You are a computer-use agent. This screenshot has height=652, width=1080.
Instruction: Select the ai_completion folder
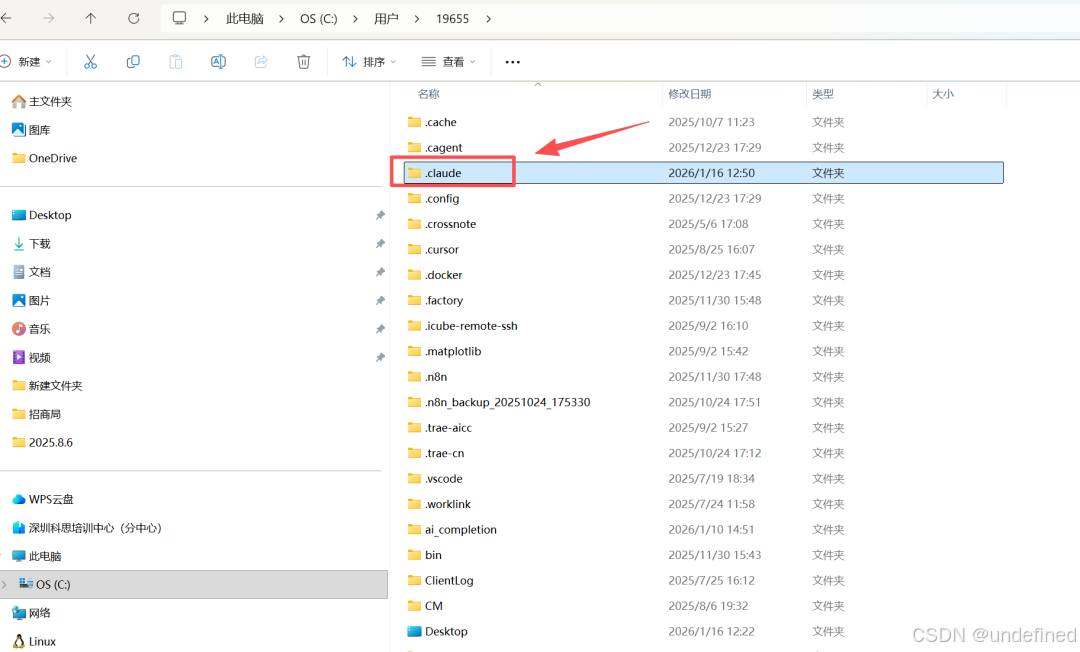tap(452, 529)
